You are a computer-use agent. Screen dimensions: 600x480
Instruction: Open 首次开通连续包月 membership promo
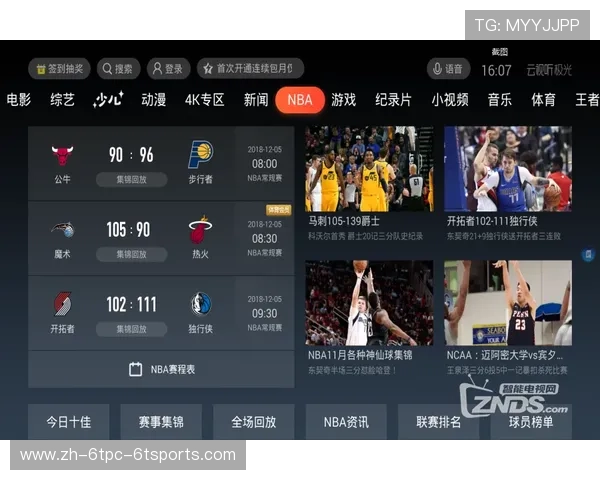250,68
